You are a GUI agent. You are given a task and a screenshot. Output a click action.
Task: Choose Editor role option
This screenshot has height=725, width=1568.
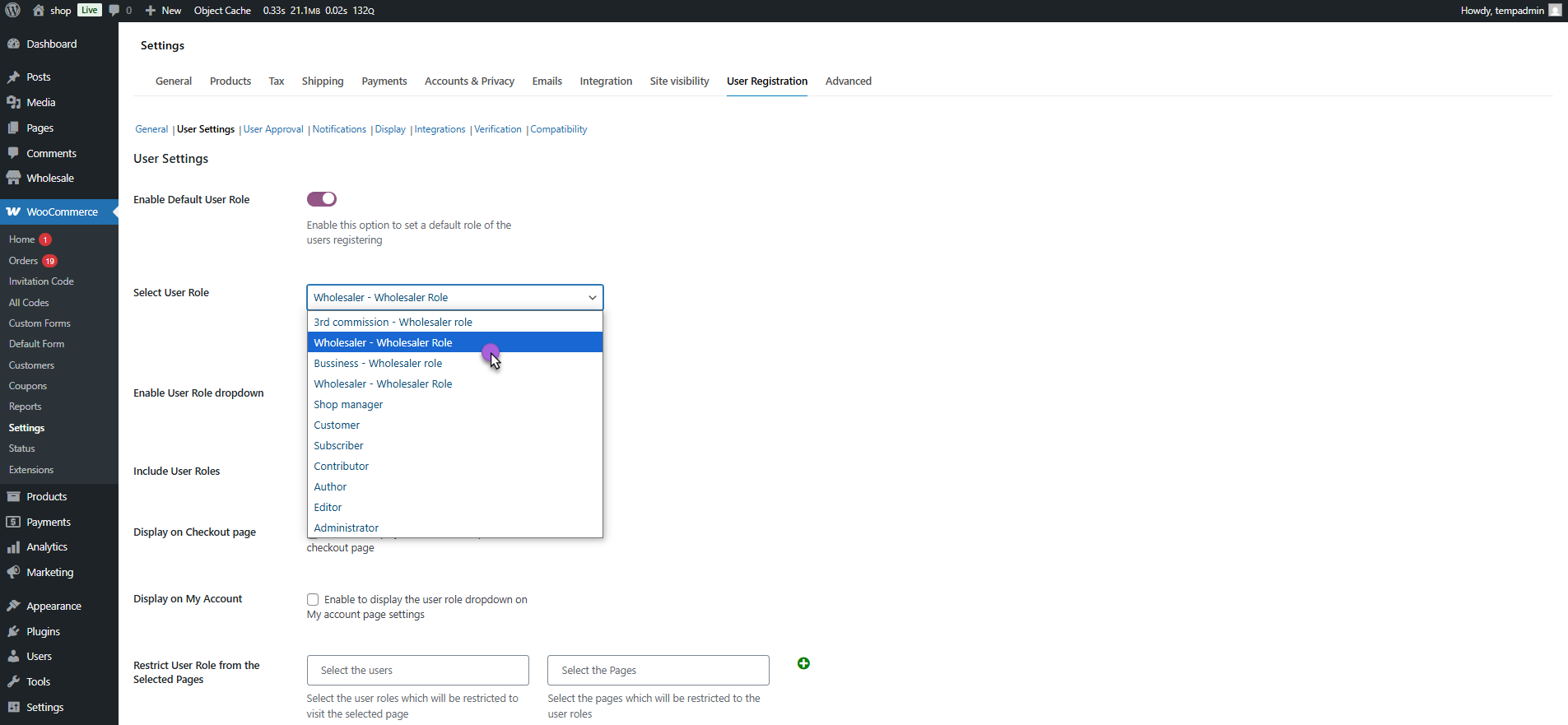click(x=455, y=507)
